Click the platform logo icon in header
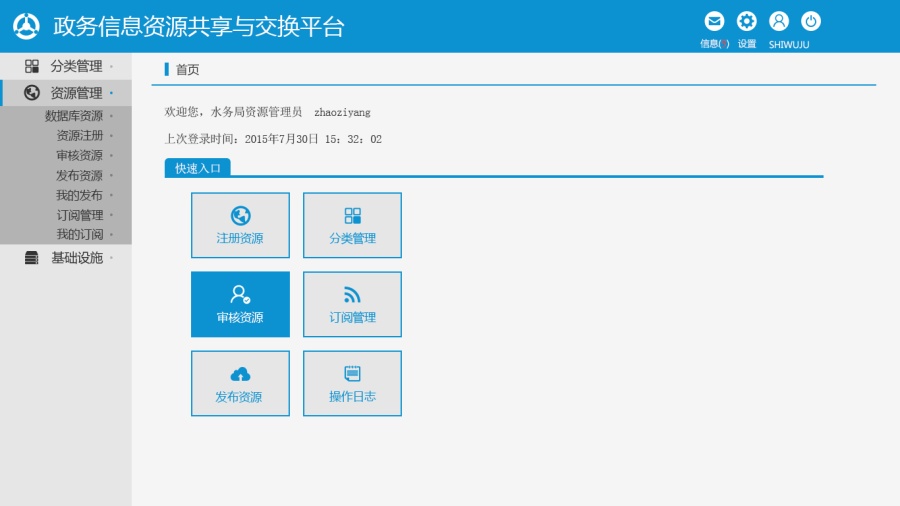 (26, 26)
